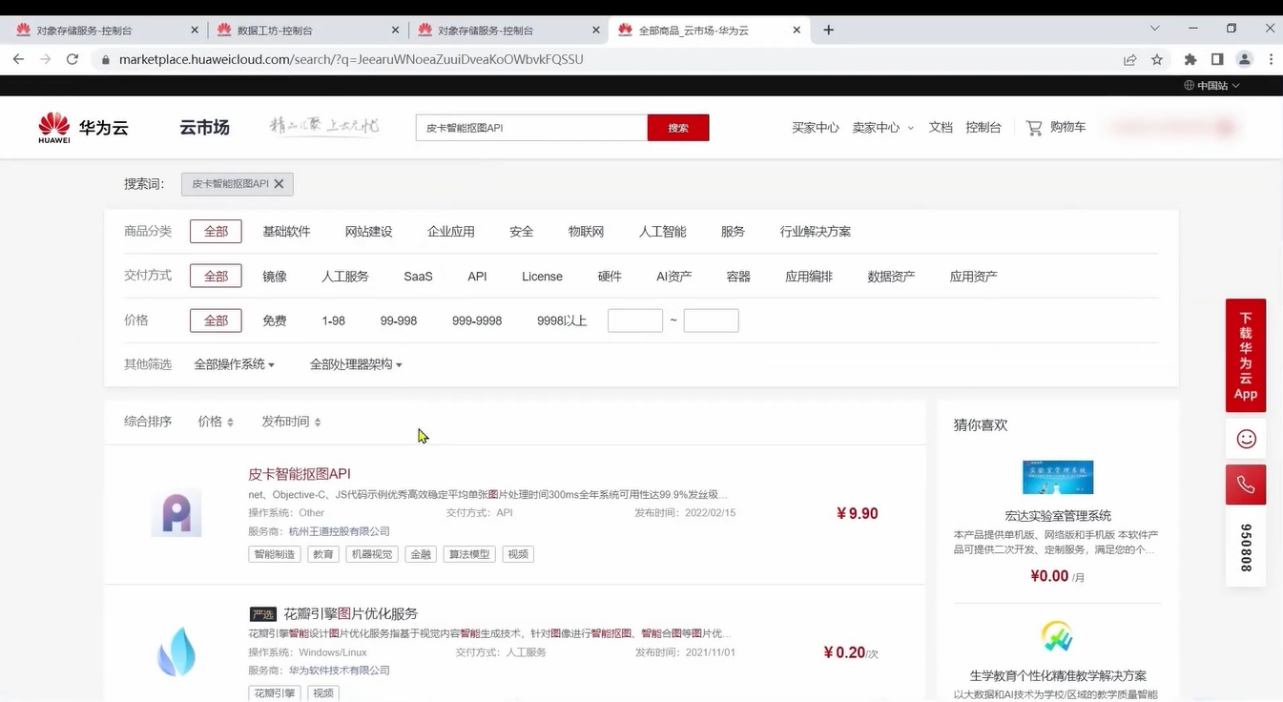The image size is (1283, 702).
Task: Sort results by 发布时间
Action: tap(291, 422)
